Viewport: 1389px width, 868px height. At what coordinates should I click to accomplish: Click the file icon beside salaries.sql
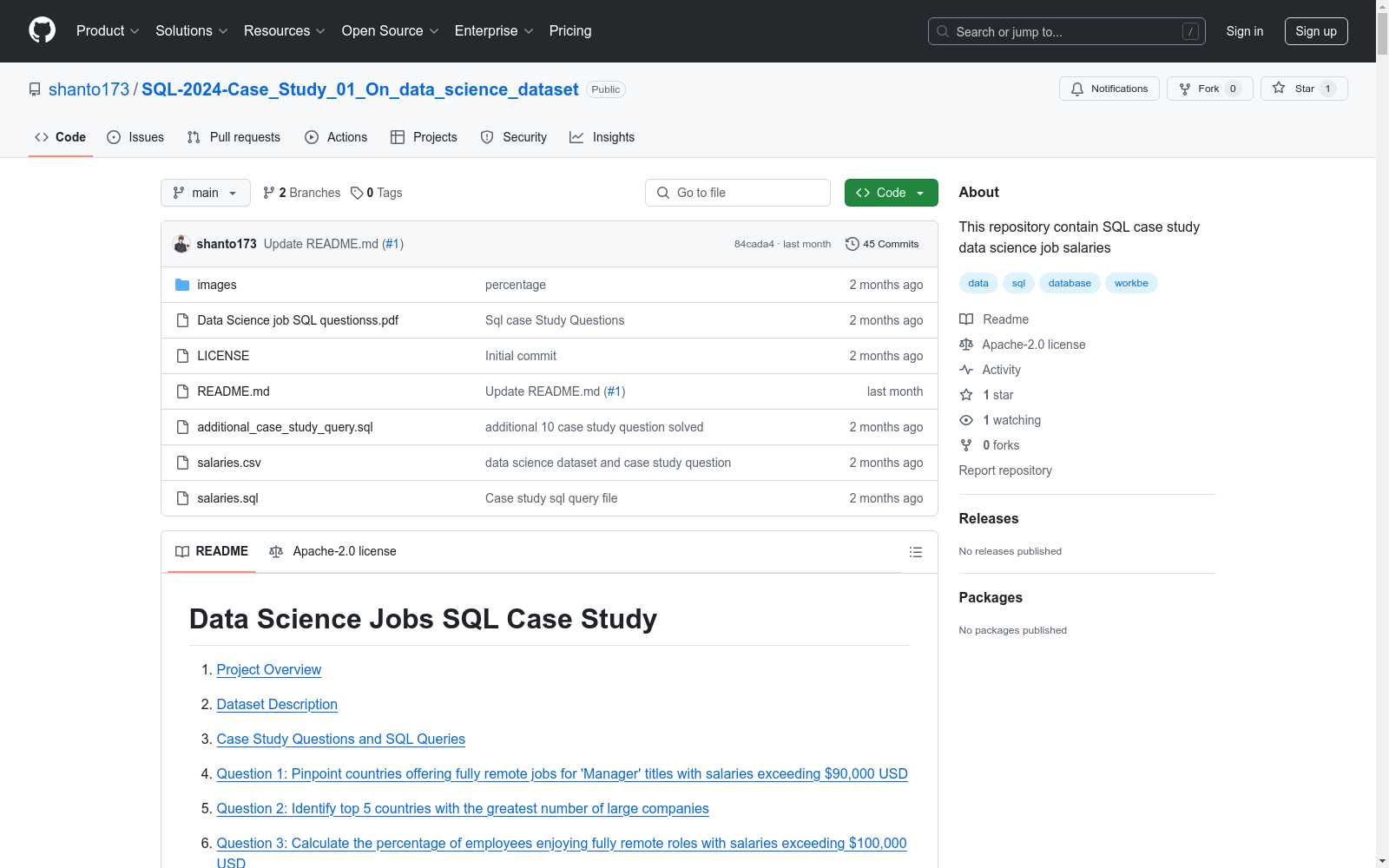coord(182,498)
